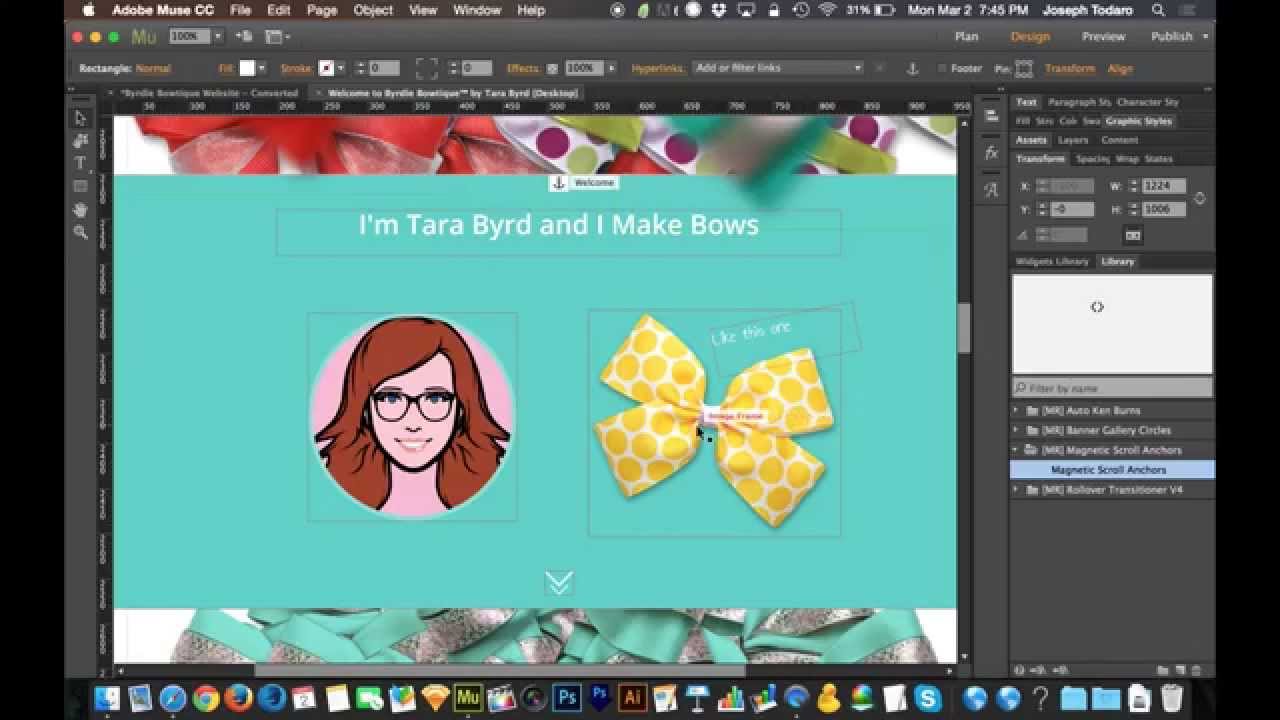Toggle the Footer checkbox
Viewport: 1280px width, 720px height.
coord(942,68)
